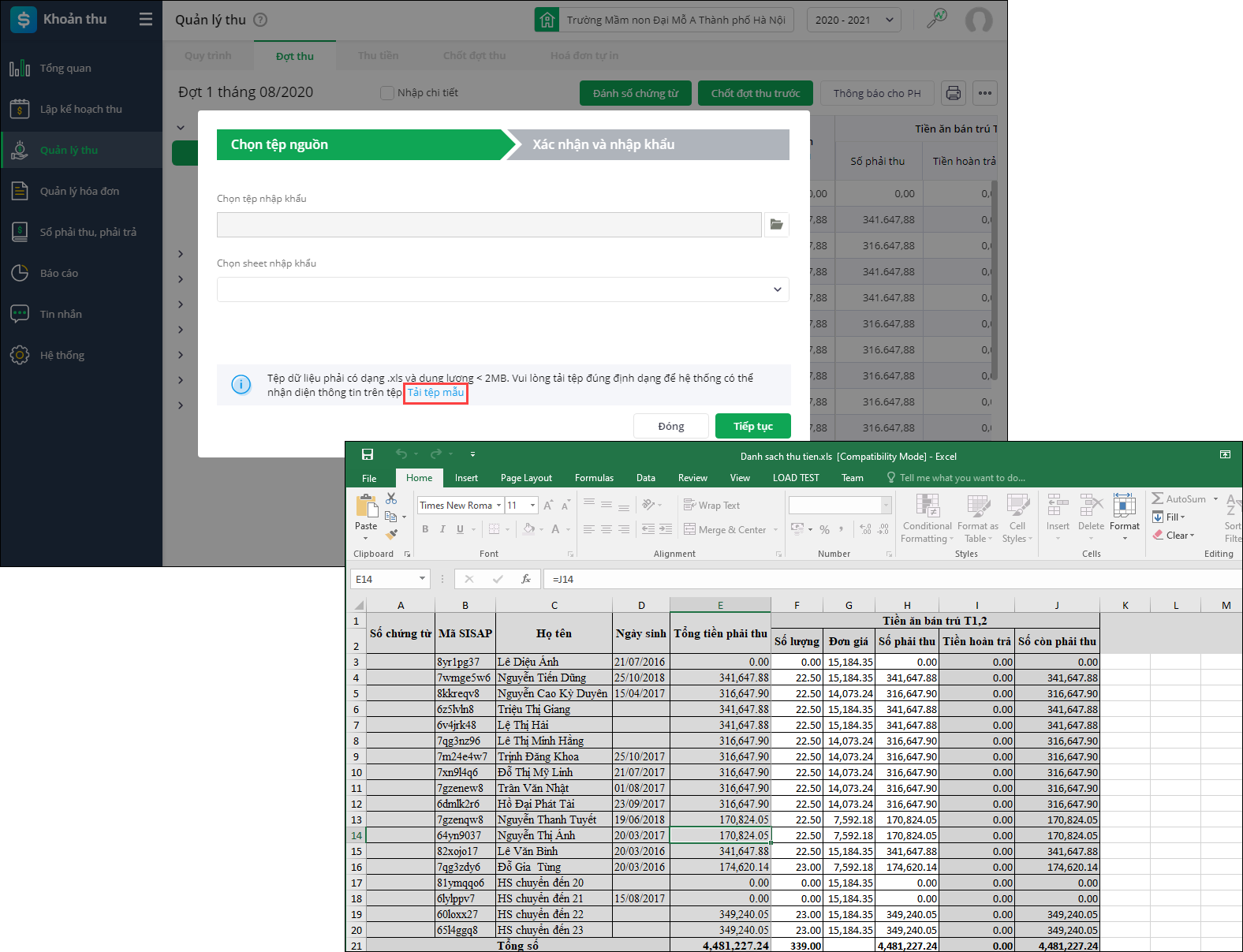
Task: Open the Page Layout ribbon tab
Action: click(x=526, y=478)
